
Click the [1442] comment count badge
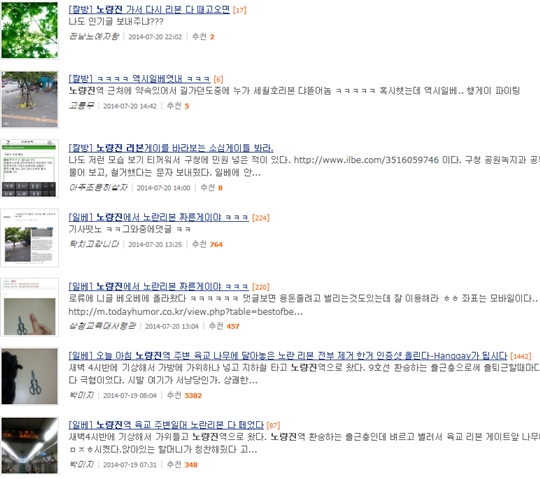pyautogui.click(x=521, y=356)
